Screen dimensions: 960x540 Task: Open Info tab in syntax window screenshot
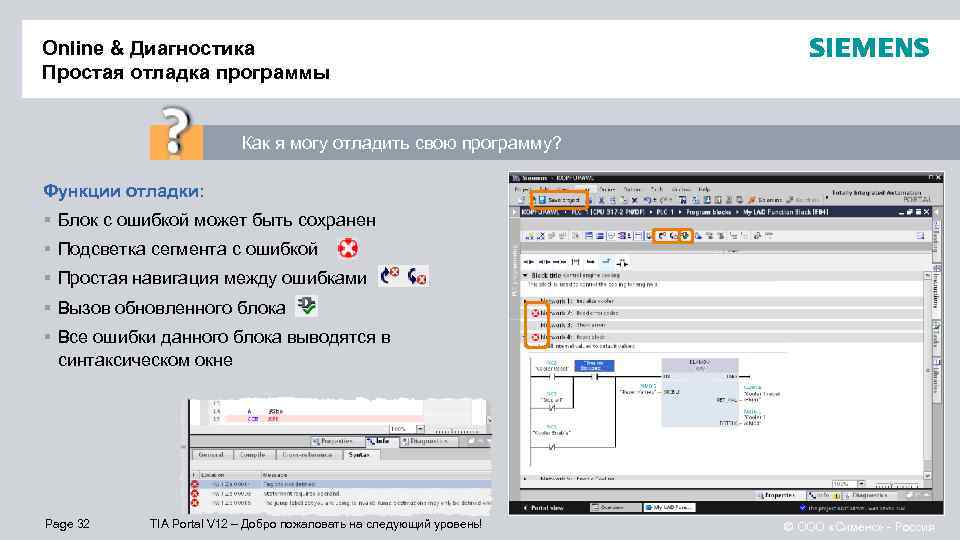(x=382, y=441)
